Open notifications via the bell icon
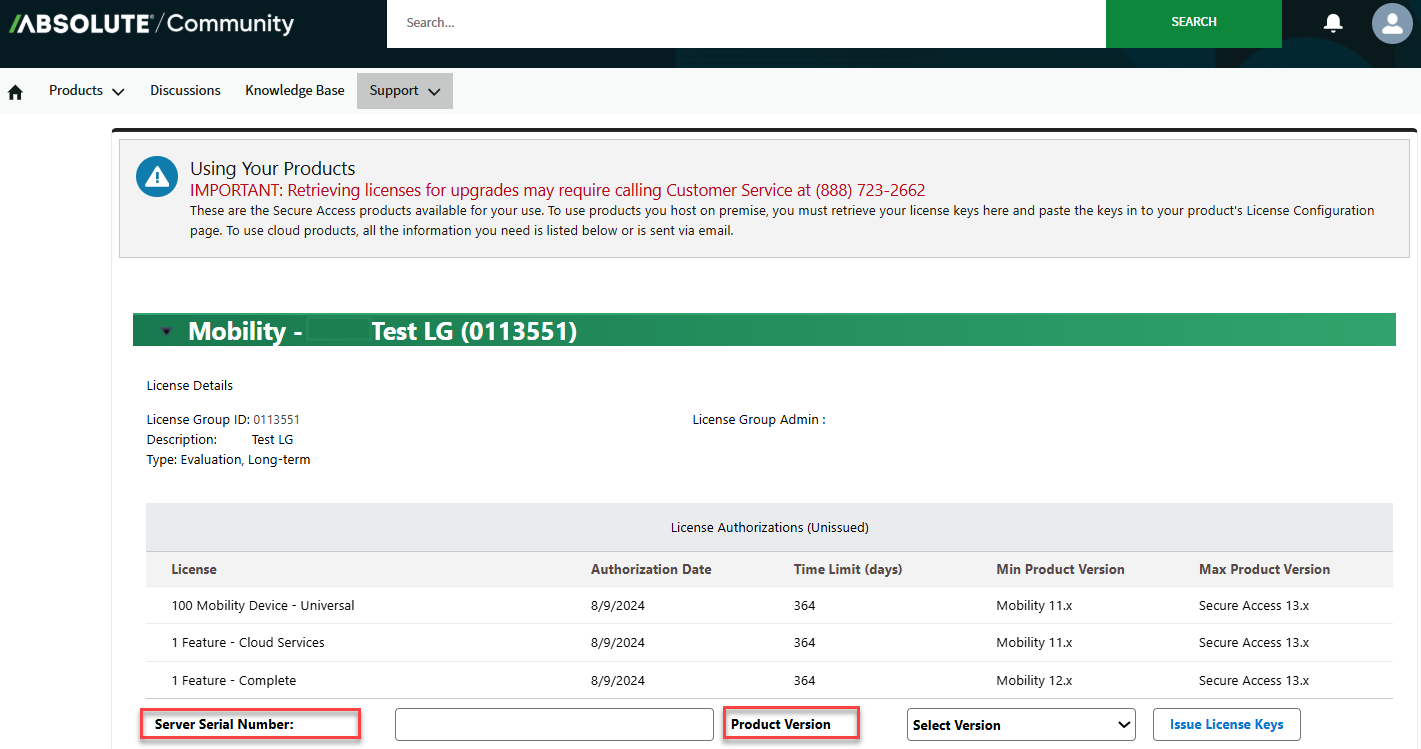The width and height of the screenshot is (1421, 749). pos(1333,22)
